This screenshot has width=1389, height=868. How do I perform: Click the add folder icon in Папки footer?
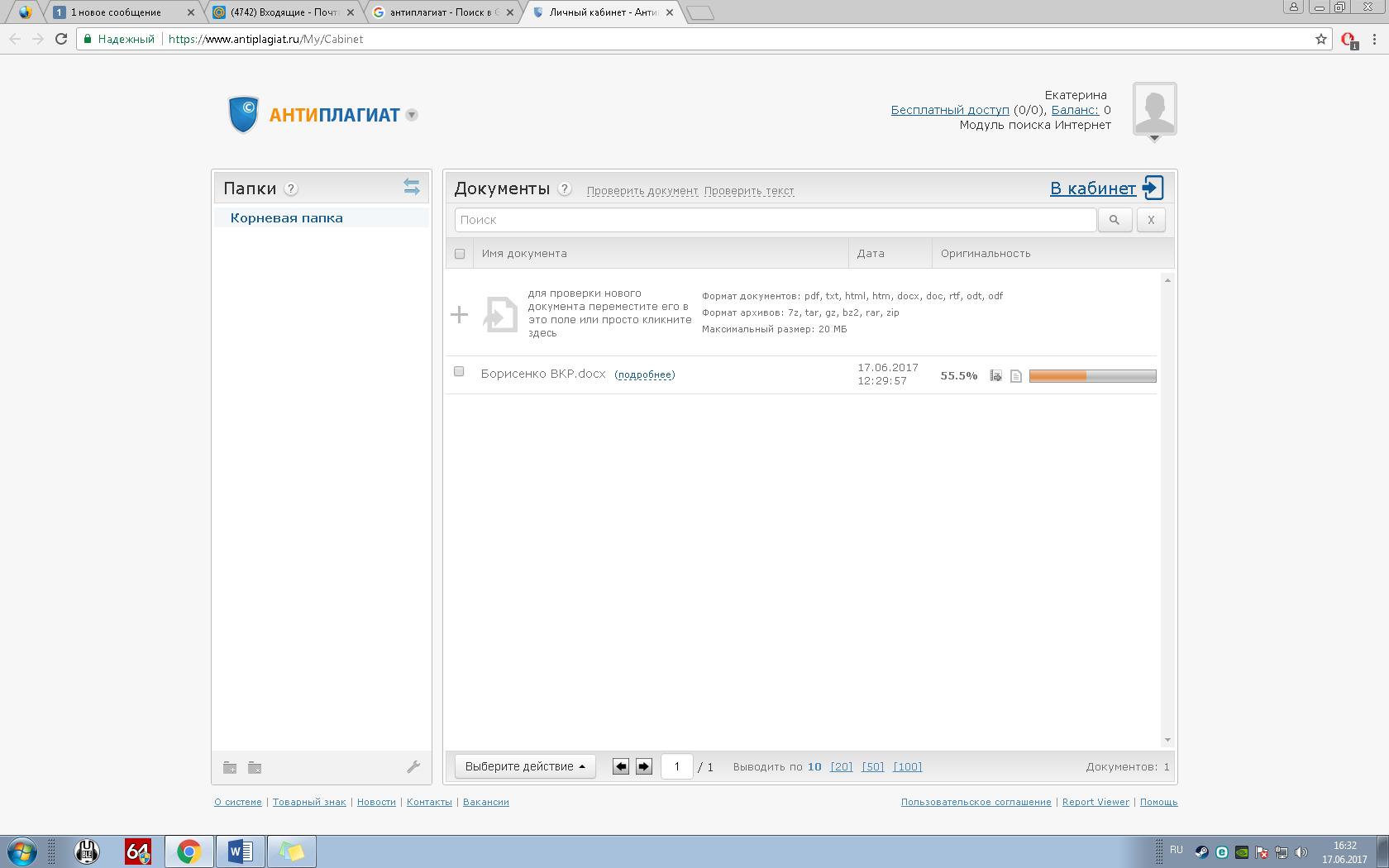(x=230, y=768)
